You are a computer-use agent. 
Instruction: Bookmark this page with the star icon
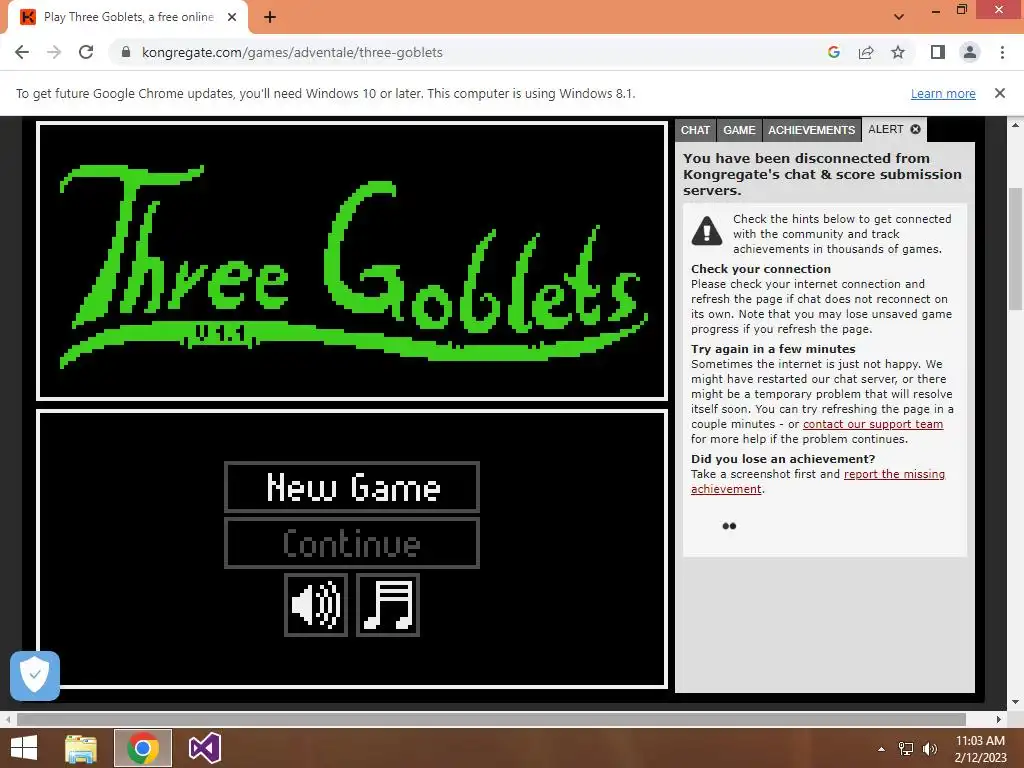[x=898, y=52]
